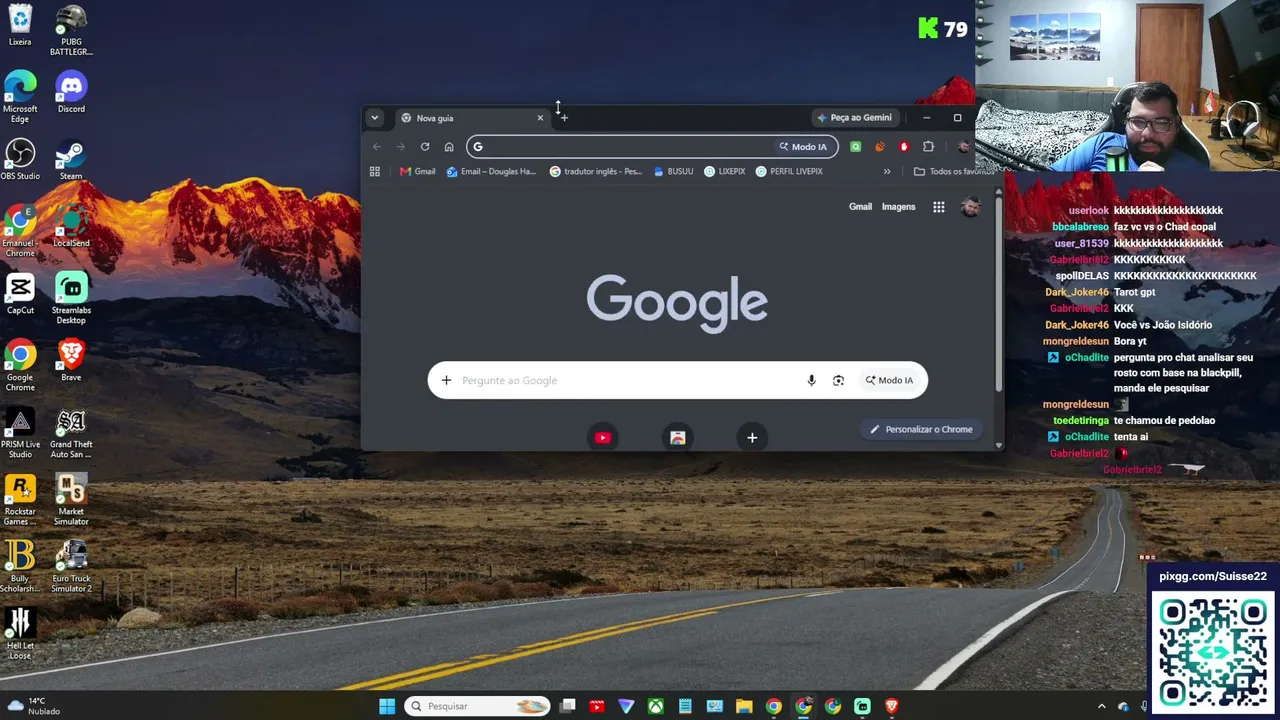Close the Nova guia tab
Image resolution: width=1280 pixels, height=720 pixels.
540,118
